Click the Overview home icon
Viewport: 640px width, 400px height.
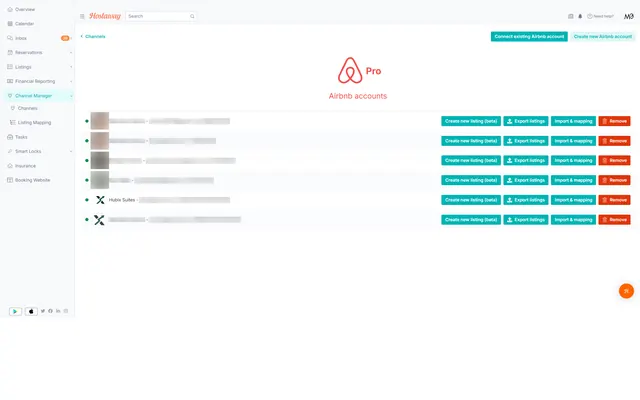10,9
